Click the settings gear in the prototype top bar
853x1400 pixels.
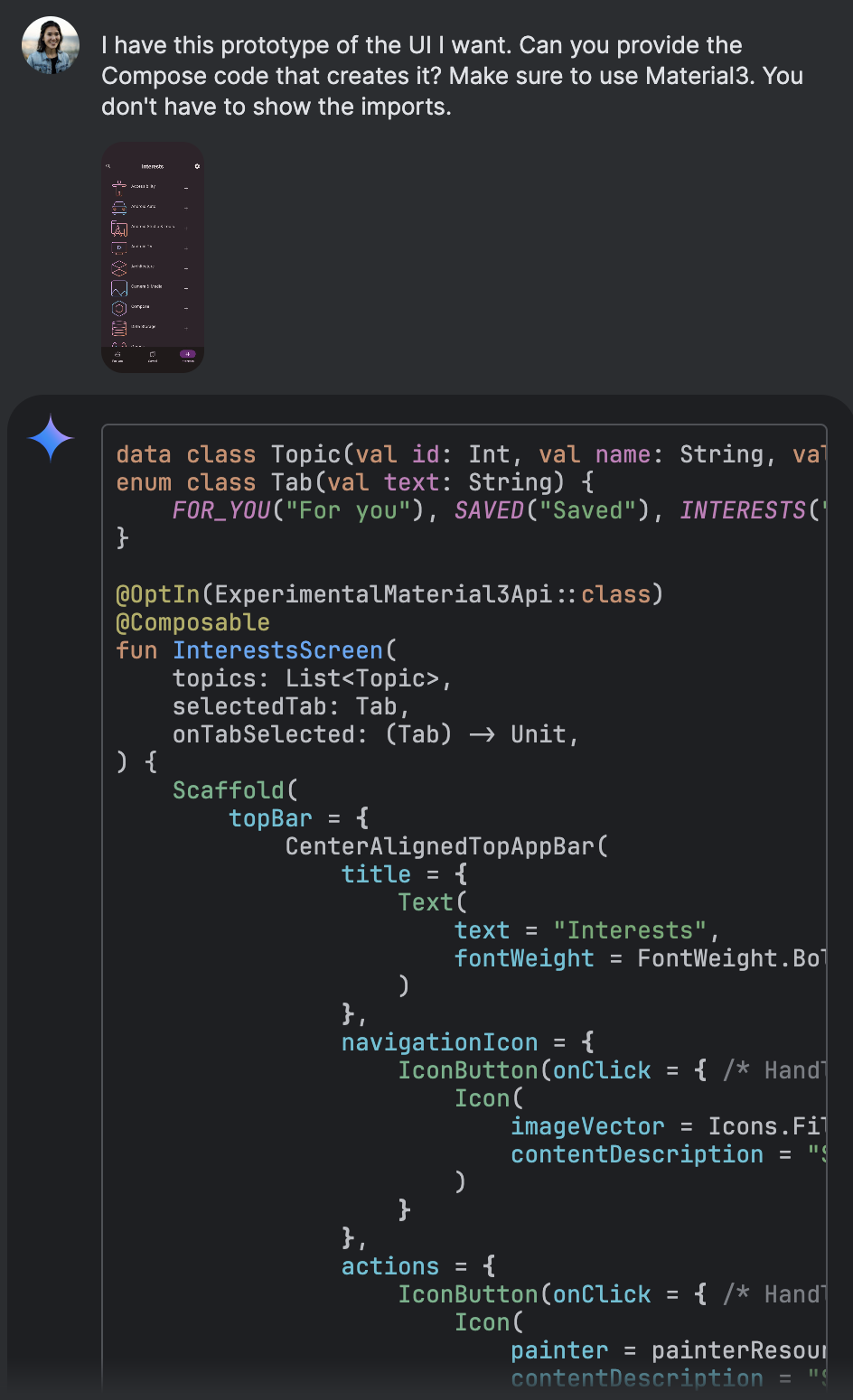coord(198,166)
